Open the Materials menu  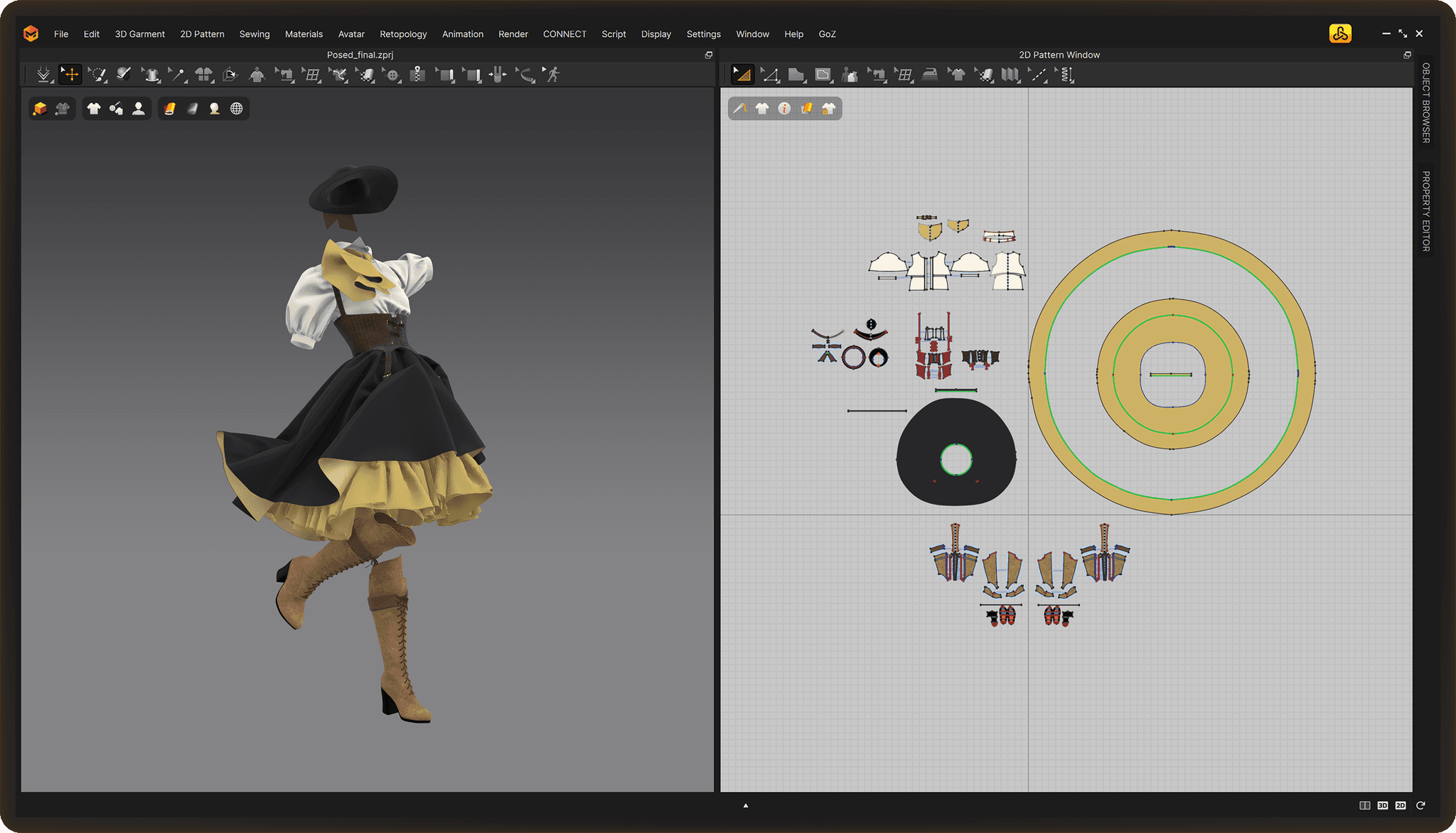pos(304,33)
